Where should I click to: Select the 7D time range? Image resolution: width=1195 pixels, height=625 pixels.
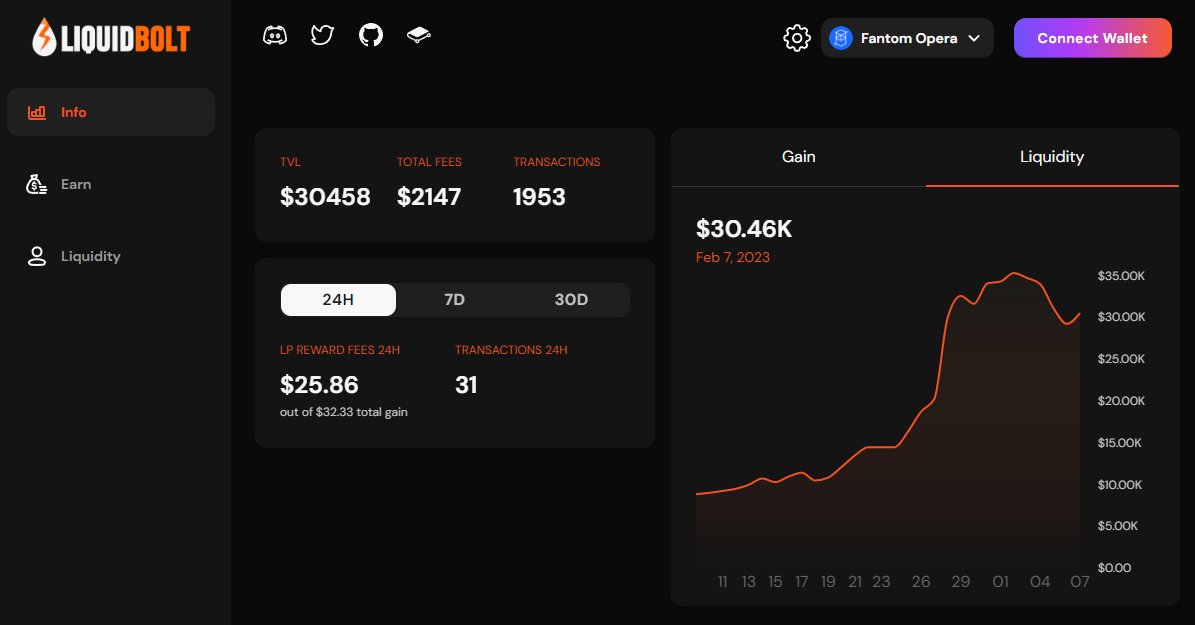pos(454,300)
